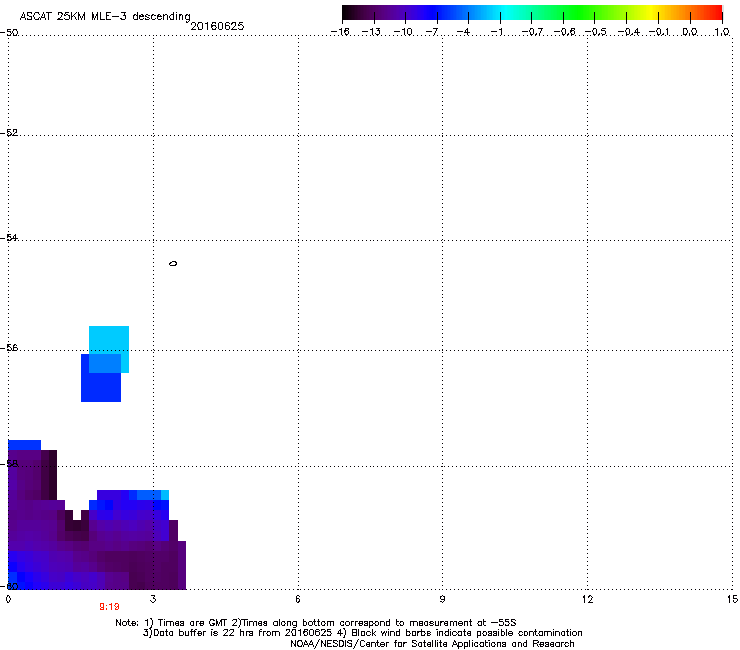
Task: Click the -13 color scale label
Action: [x=371, y=32]
